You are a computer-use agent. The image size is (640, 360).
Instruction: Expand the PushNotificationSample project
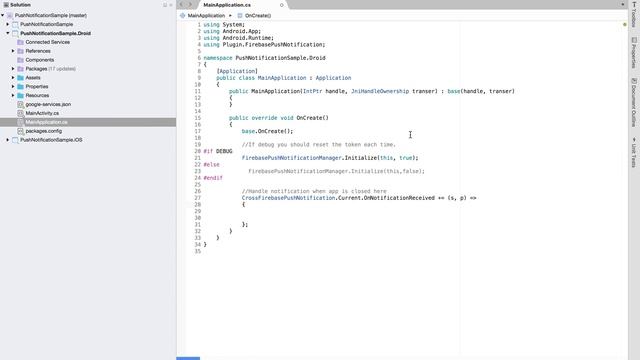click(x=8, y=24)
